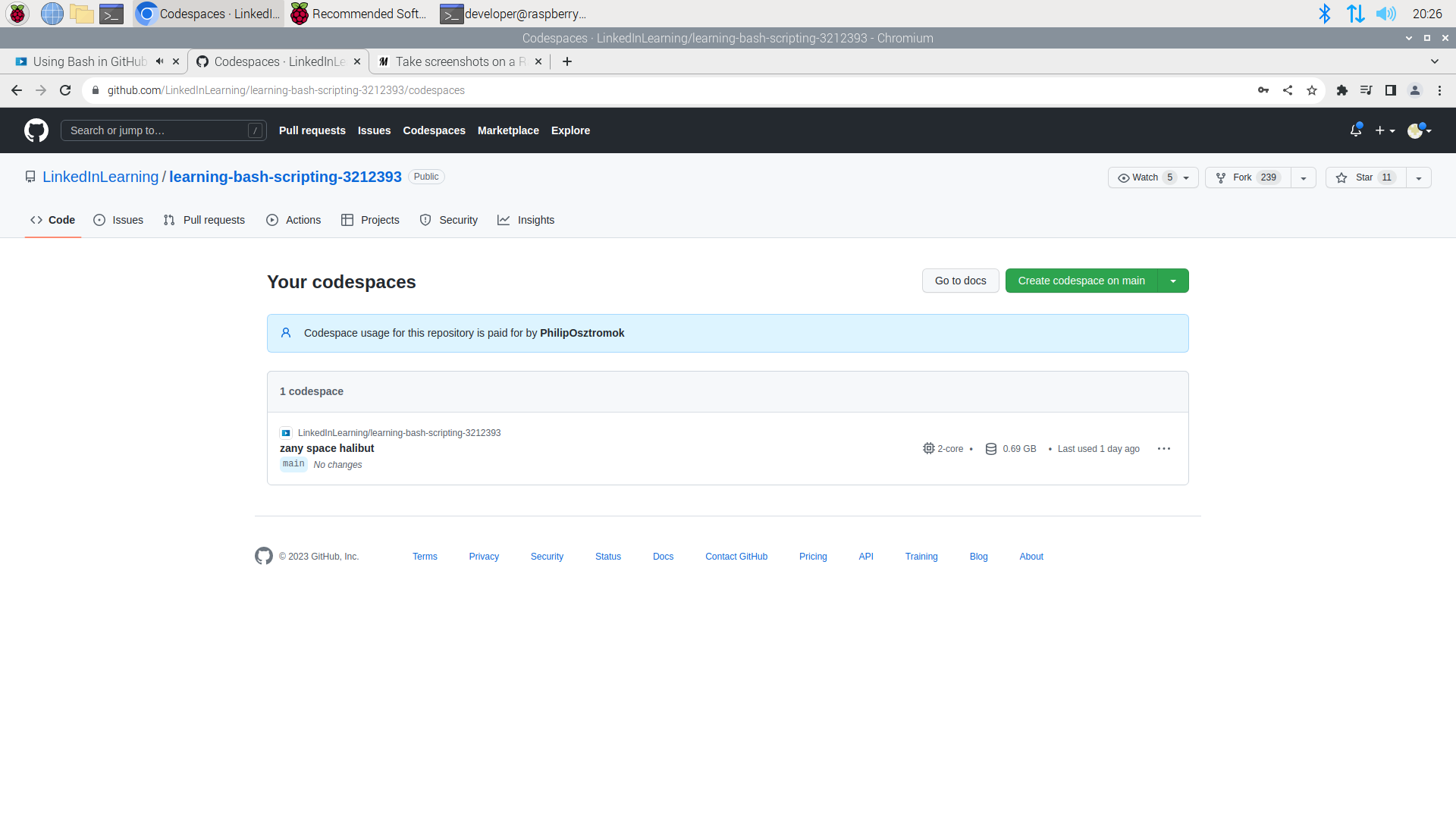Image resolution: width=1456 pixels, height=819 pixels.
Task: Open the media control icon in toolbar
Action: [x=1367, y=90]
